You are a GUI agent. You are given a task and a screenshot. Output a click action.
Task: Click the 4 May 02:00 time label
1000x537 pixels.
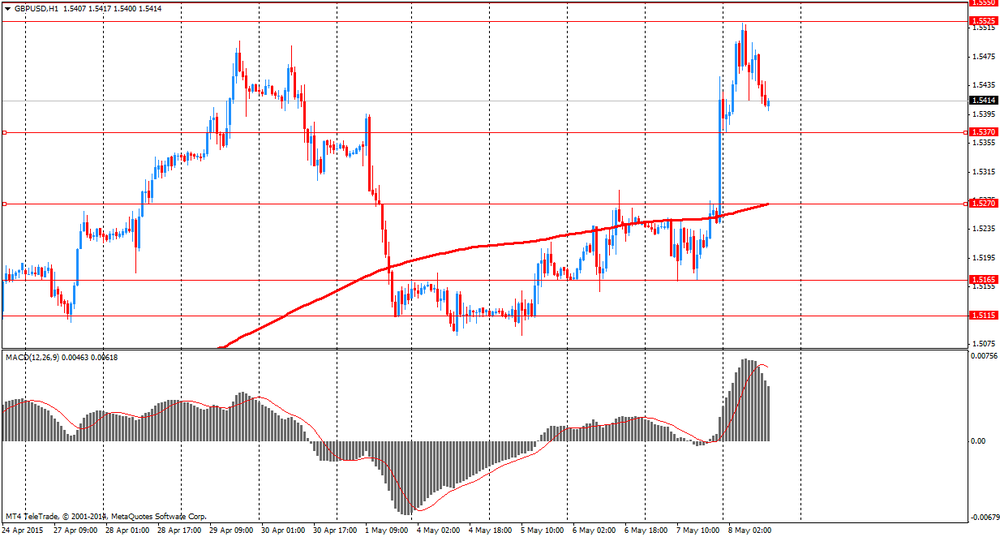pyautogui.click(x=439, y=530)
